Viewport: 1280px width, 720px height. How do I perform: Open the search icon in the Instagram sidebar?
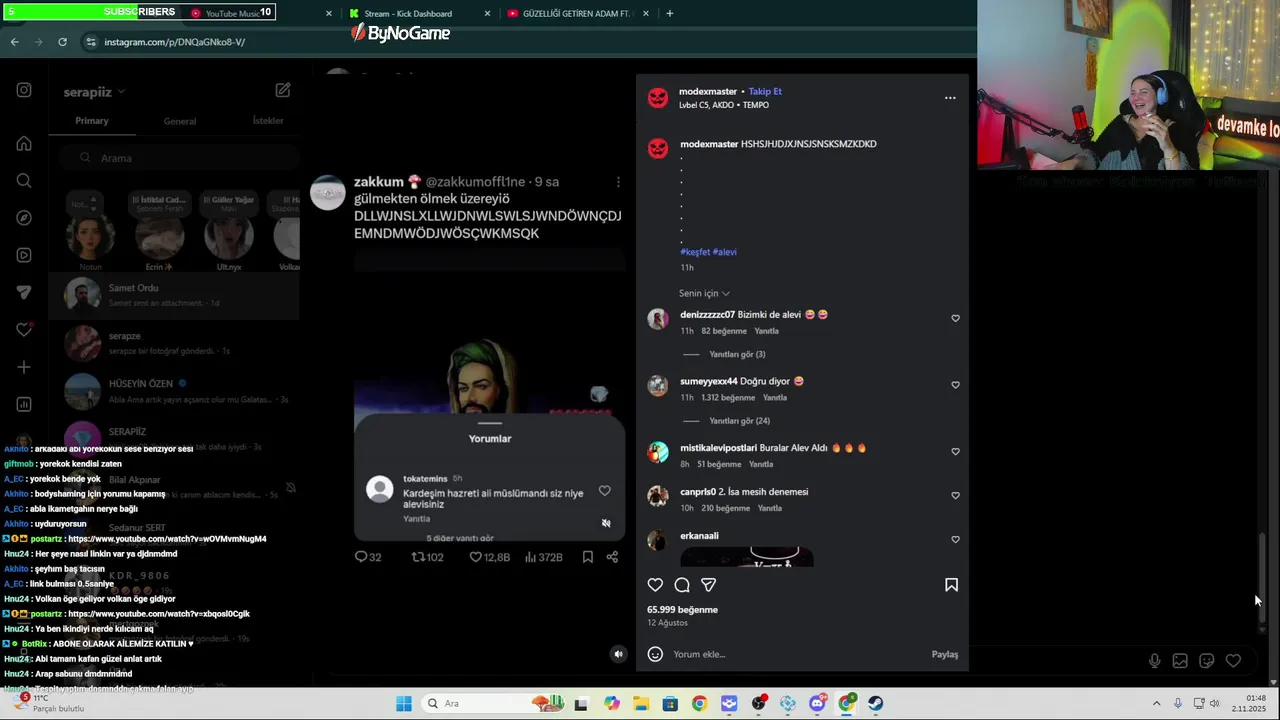[24, 181]
